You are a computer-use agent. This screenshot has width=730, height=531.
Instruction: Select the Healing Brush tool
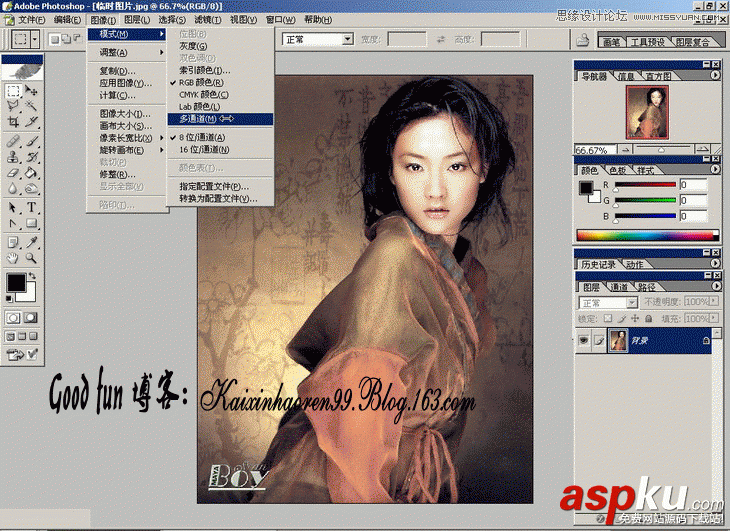click(13, 141)
